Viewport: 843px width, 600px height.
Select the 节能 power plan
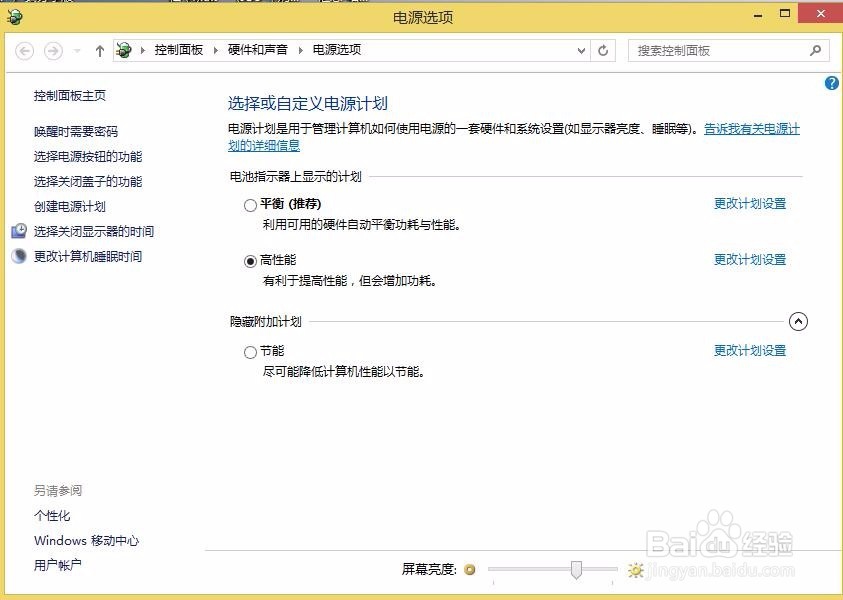(x=250, y=352)
